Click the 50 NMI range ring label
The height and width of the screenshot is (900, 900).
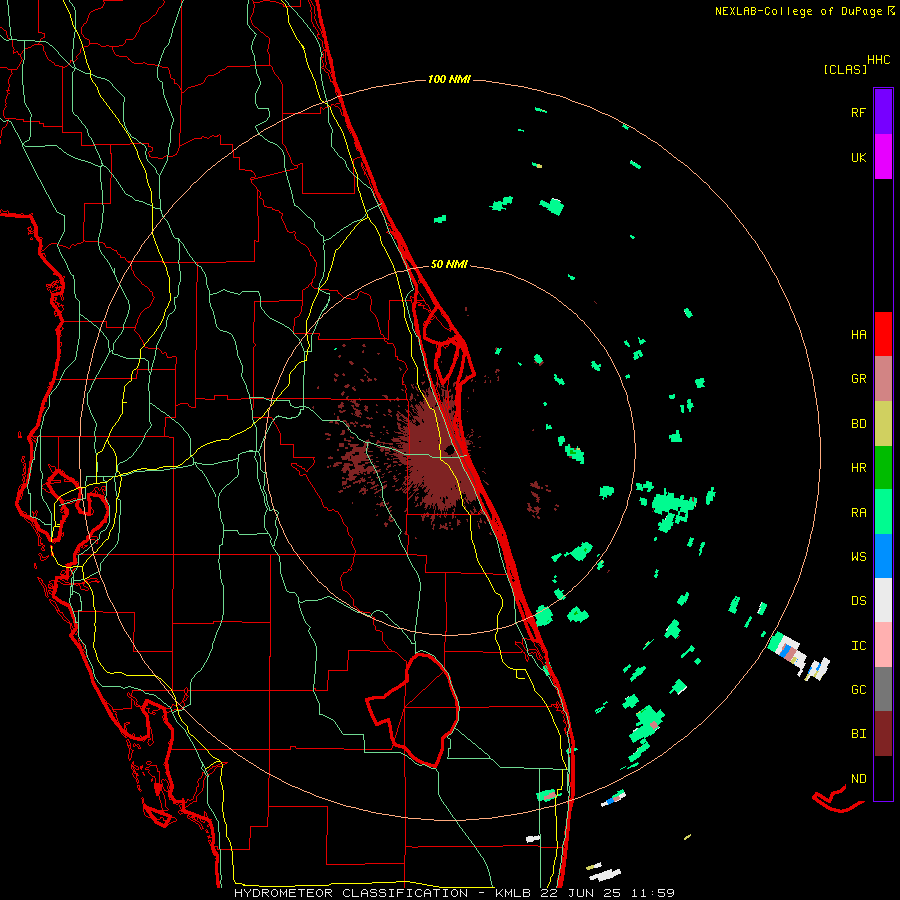point(449,264)
